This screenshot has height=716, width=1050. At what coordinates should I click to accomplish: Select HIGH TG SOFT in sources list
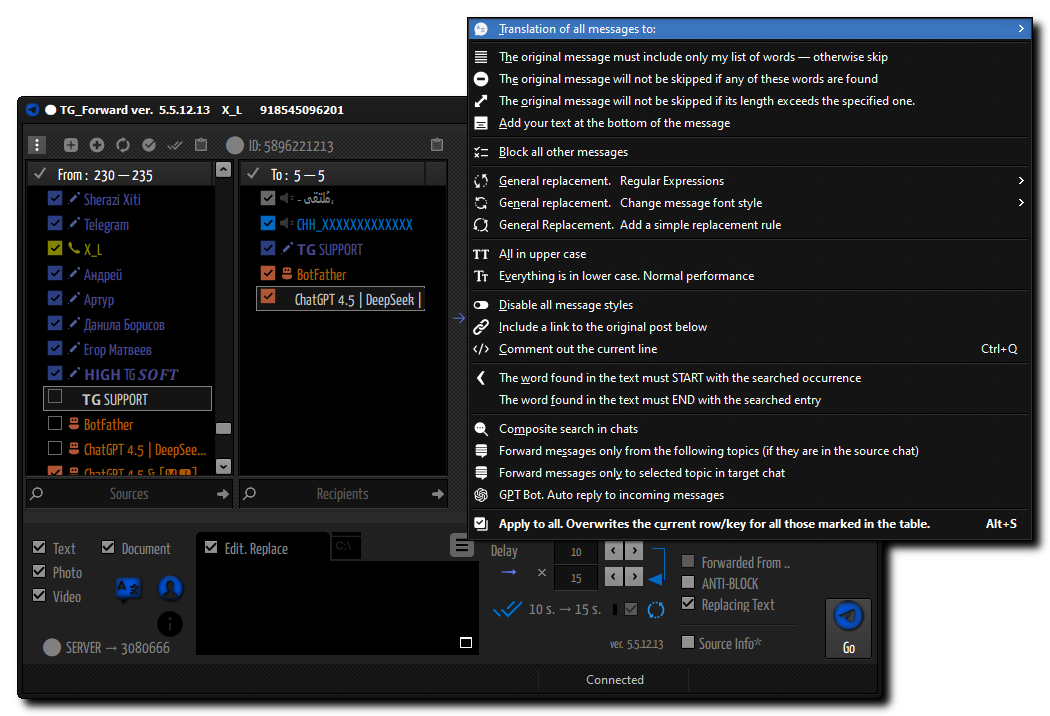pyautogui.click(x=131, y=374)
